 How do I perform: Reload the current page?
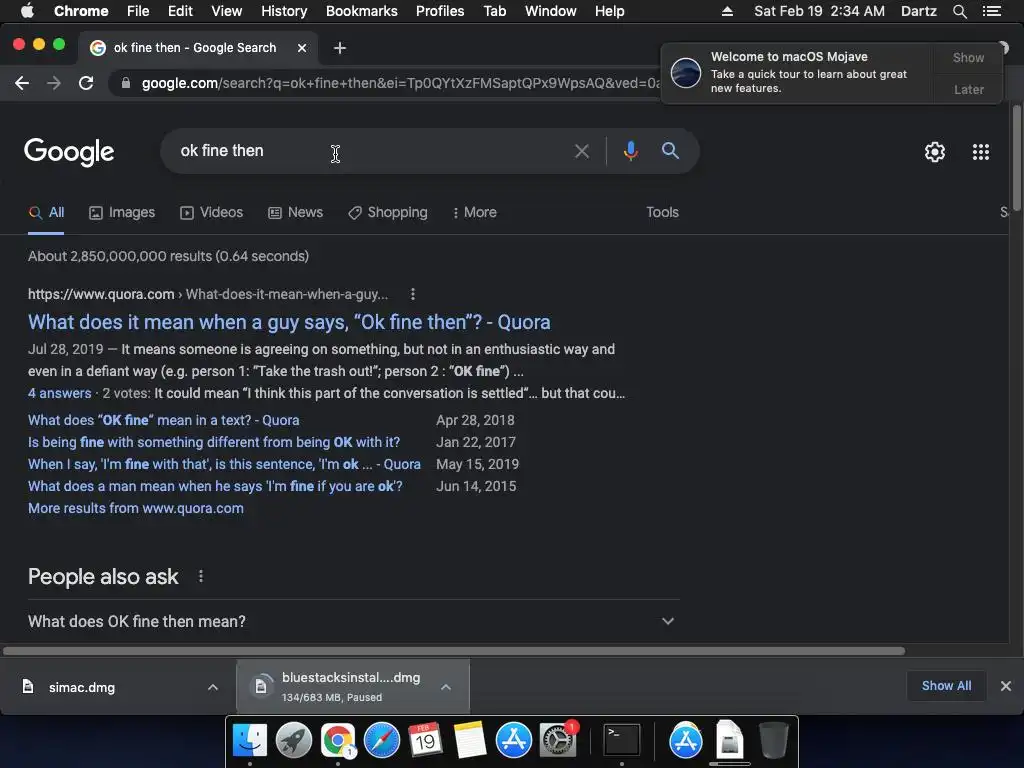coord(86,83)
